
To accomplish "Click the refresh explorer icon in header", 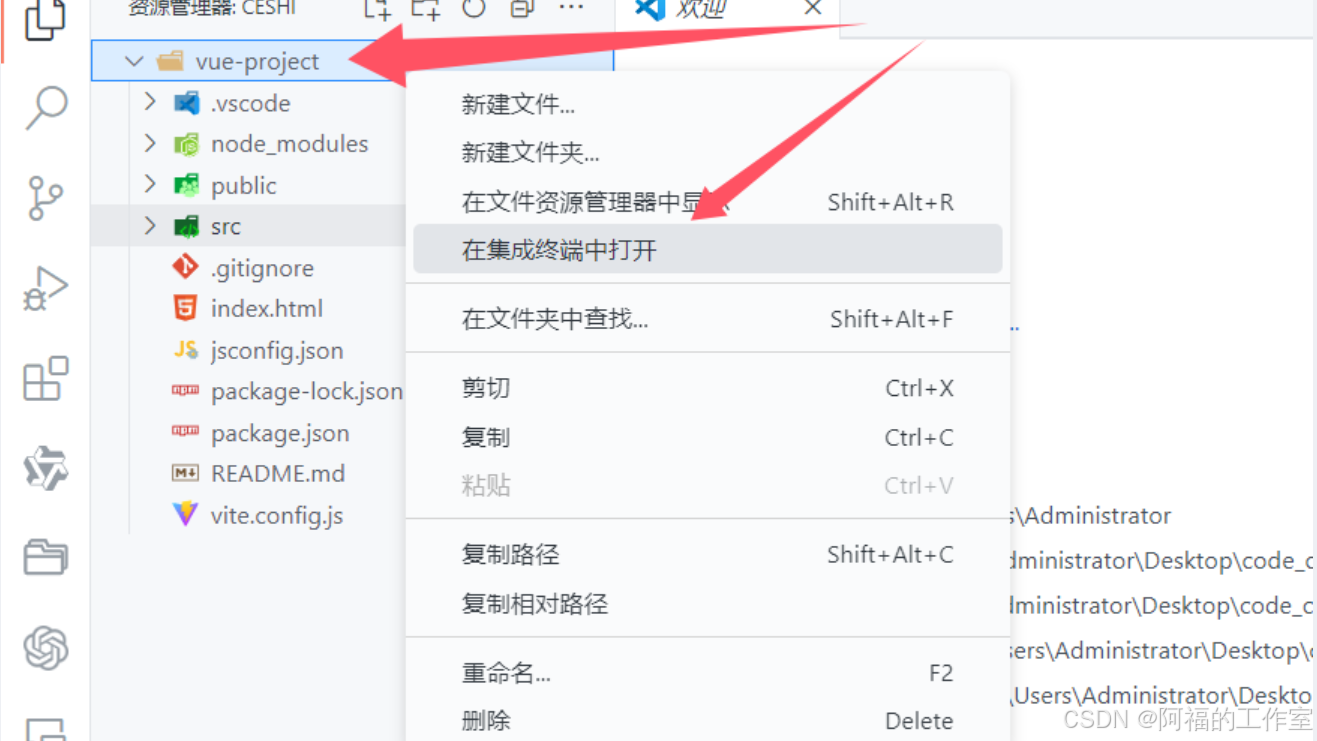I will [x=474, y=9].
